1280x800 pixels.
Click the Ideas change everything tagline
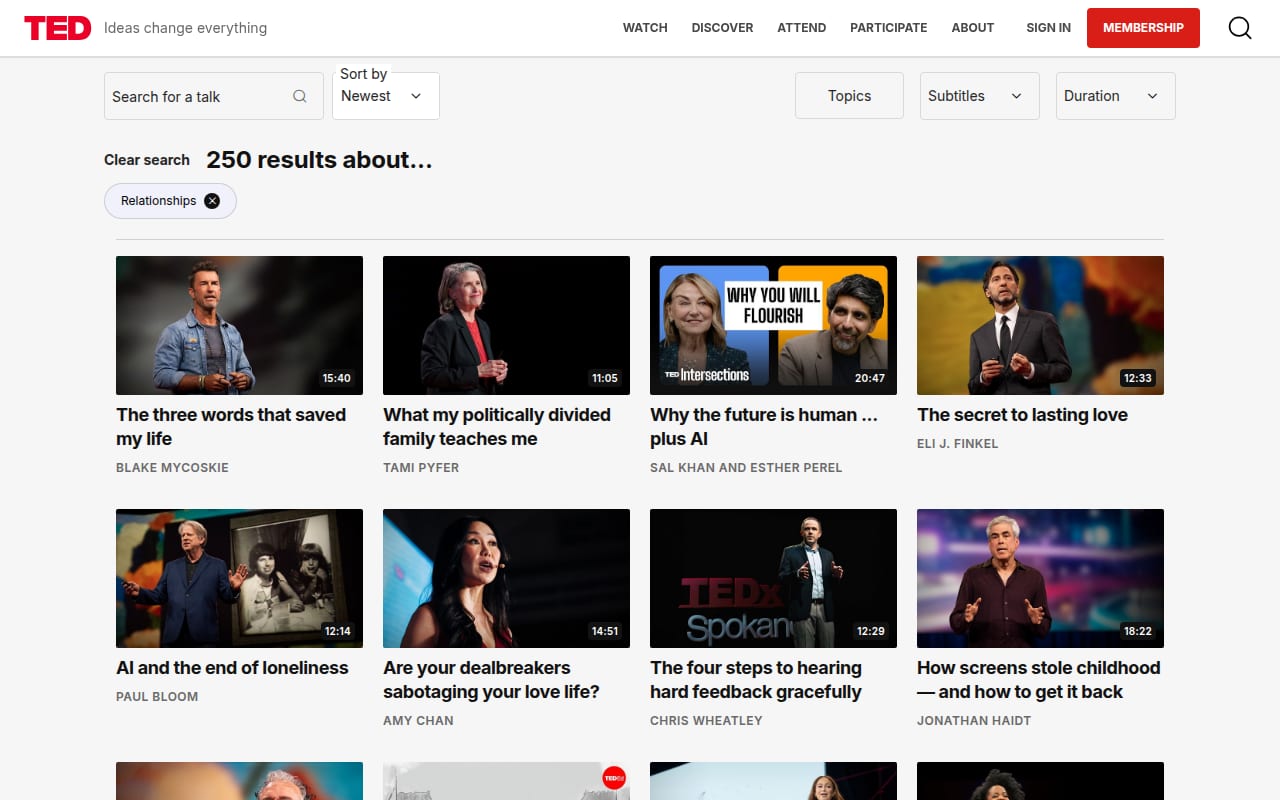(185, 28)
